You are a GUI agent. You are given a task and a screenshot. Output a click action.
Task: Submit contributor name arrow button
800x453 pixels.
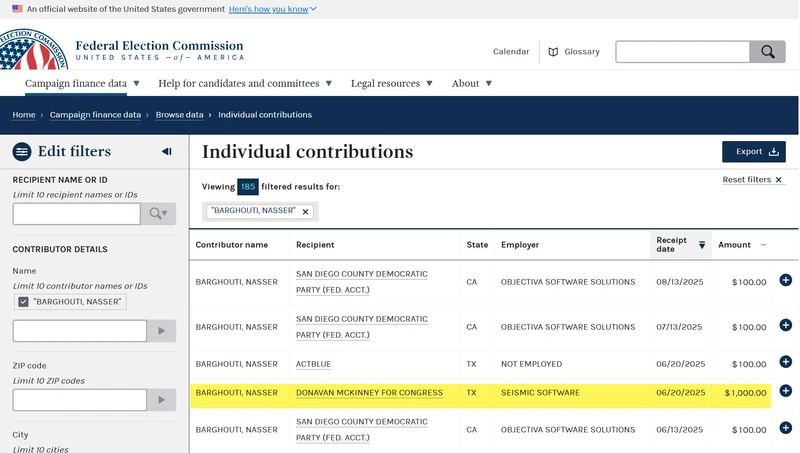[161, 331]
